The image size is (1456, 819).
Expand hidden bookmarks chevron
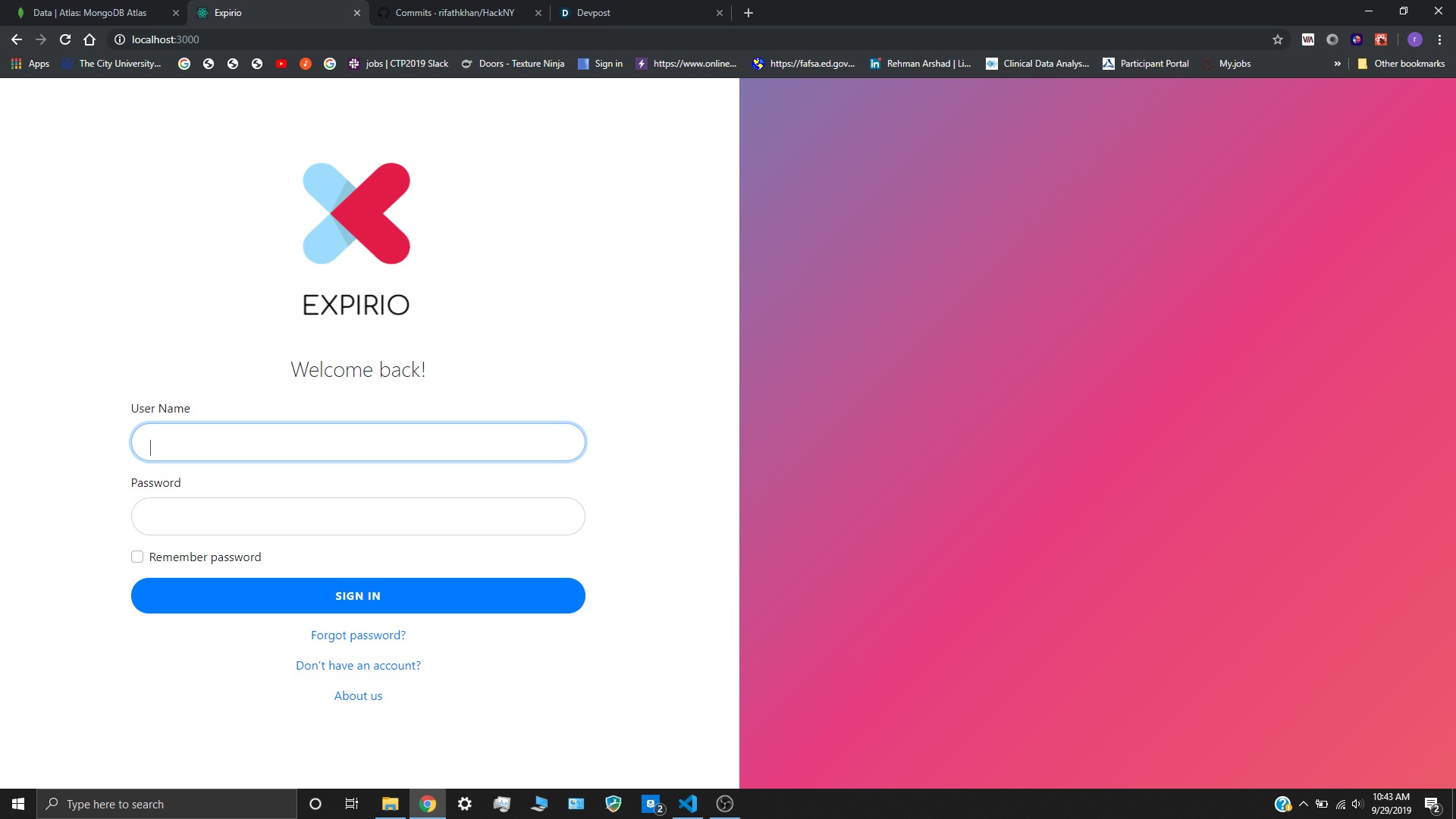1337,64
